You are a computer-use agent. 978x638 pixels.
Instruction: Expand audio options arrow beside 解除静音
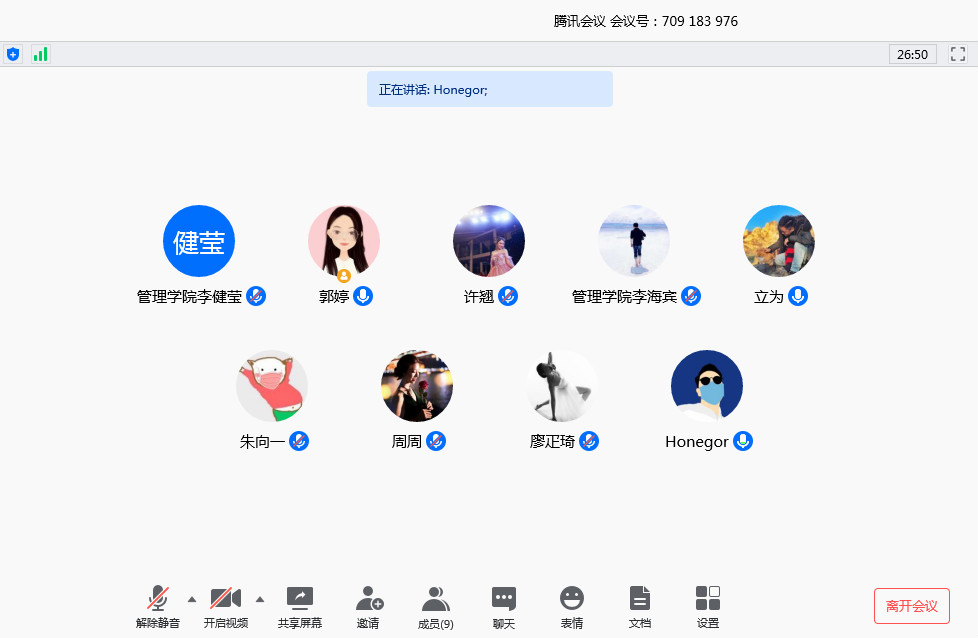tap(192, 600)
